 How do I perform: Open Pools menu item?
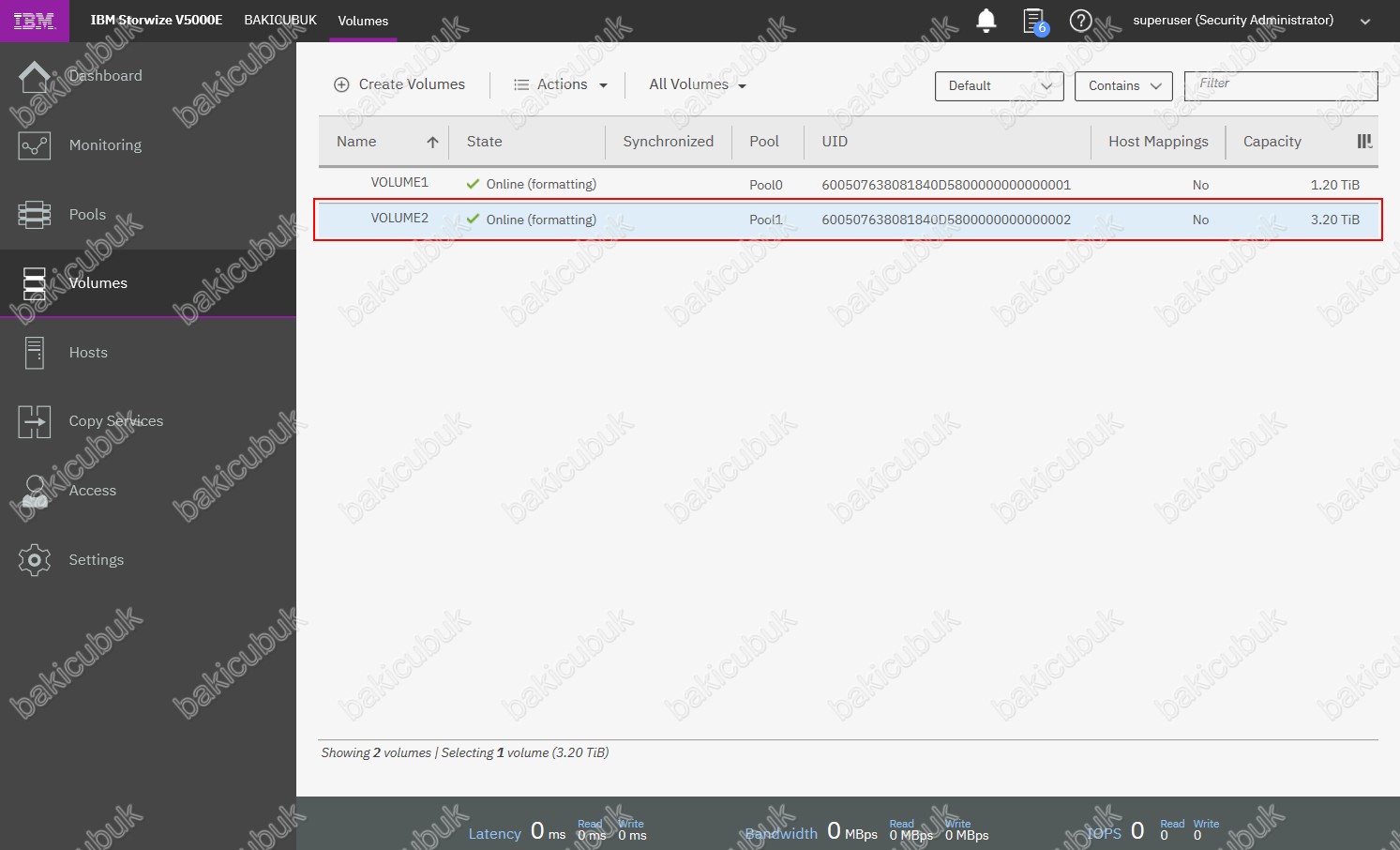(x=87, y=215)
